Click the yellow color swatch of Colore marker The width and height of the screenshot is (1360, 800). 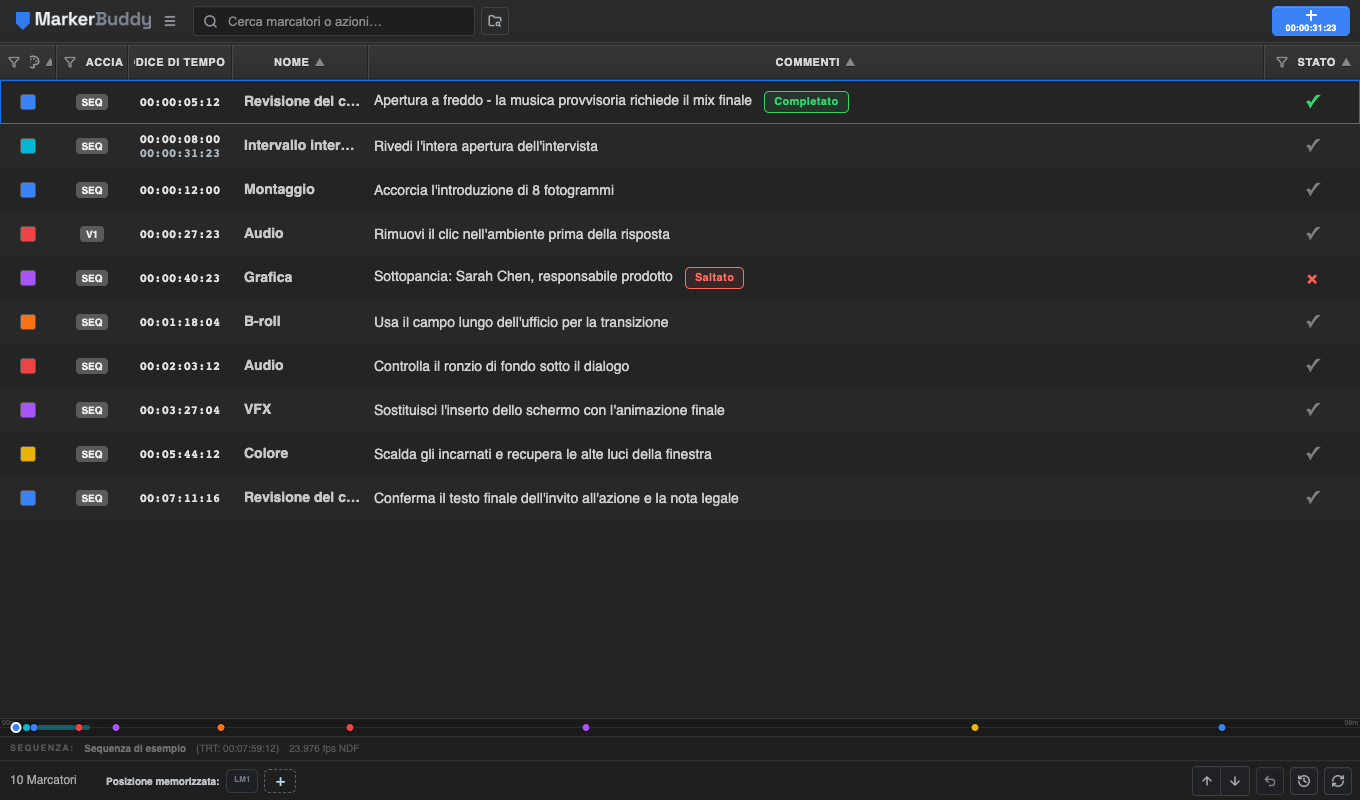pyautogui.click(x=28, y=454)
